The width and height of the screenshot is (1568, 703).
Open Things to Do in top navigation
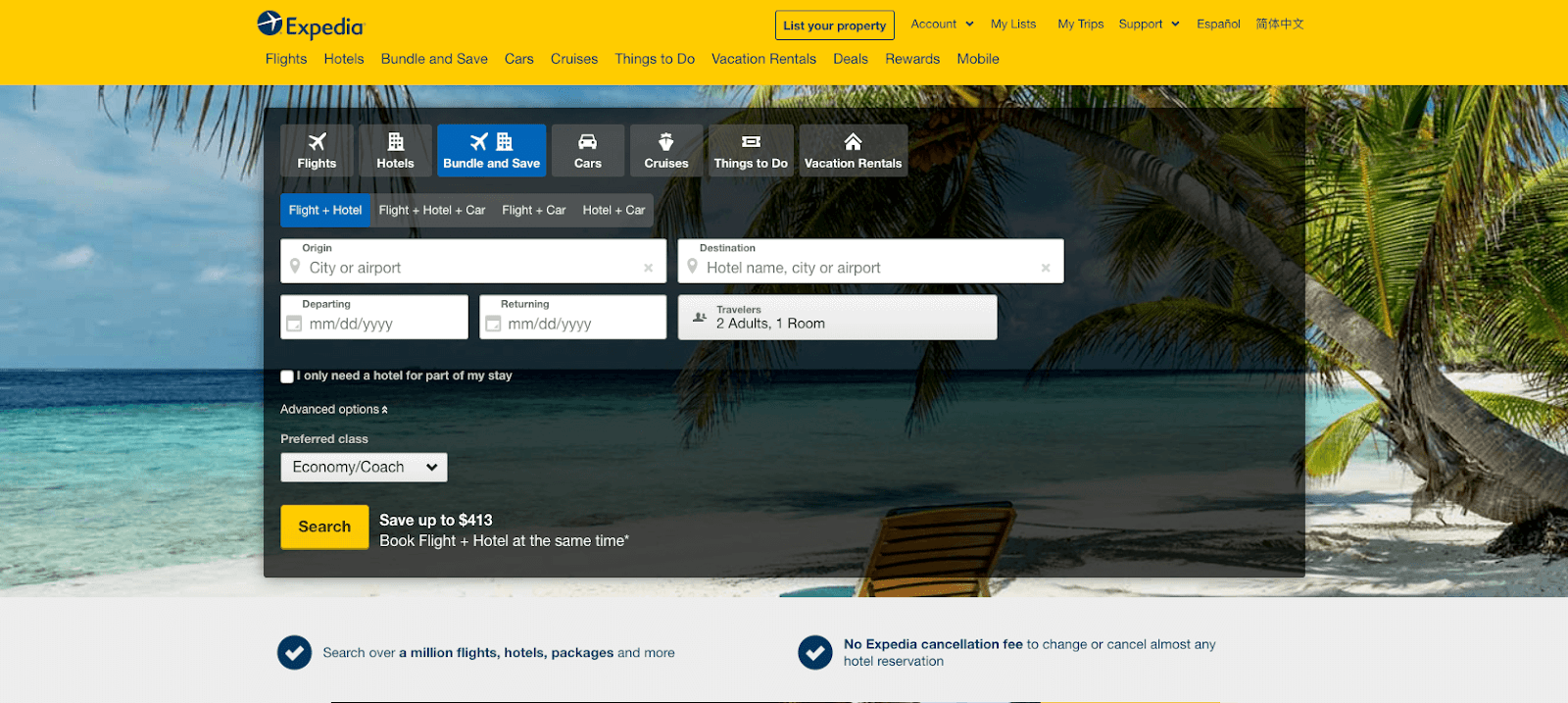655,59
